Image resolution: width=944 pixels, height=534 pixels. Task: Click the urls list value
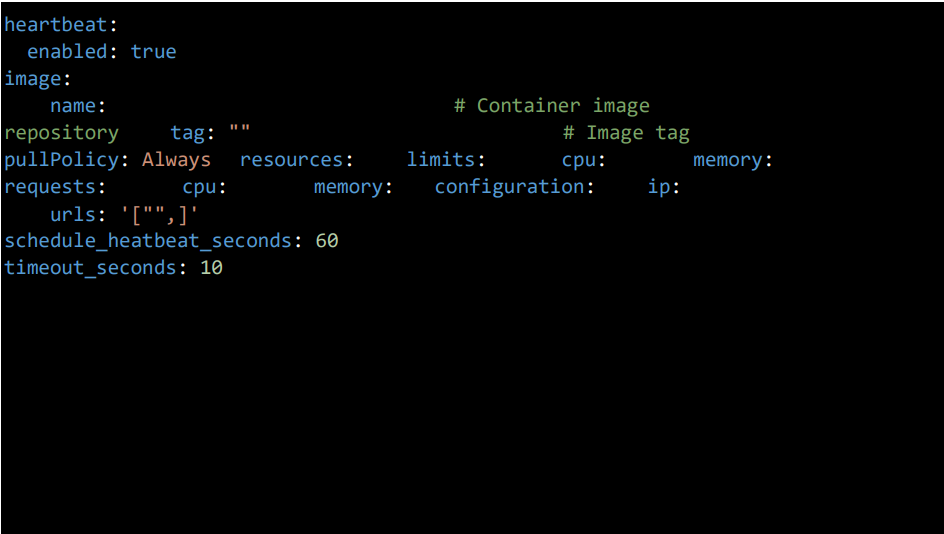160,214
